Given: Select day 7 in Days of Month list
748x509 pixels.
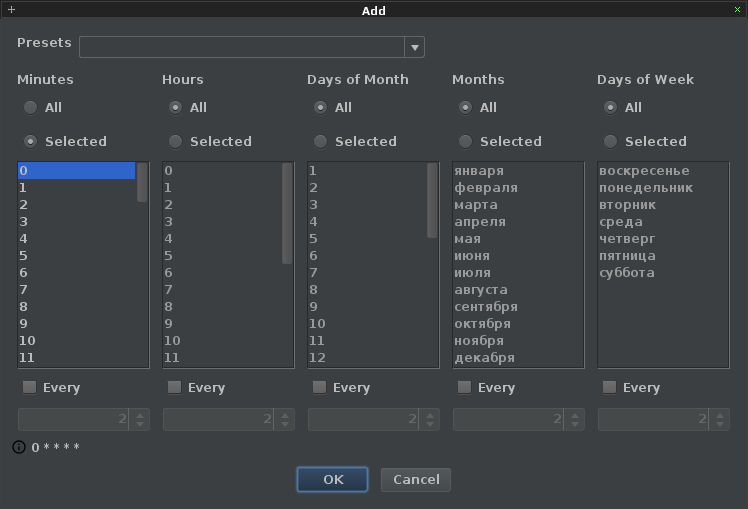Looking at the screenshot, I should coord(367,273).
